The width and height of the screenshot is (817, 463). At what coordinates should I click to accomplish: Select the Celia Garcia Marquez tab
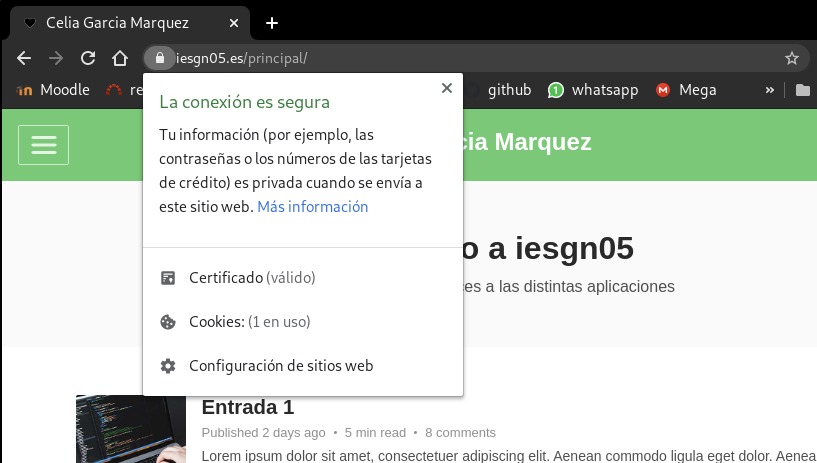[130, 23]
